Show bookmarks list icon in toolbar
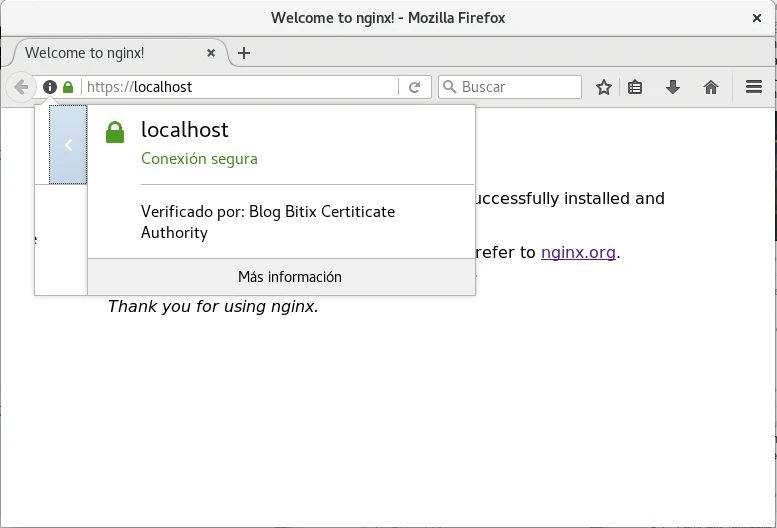This screenshot has height=528, width=777. [635, 87]
